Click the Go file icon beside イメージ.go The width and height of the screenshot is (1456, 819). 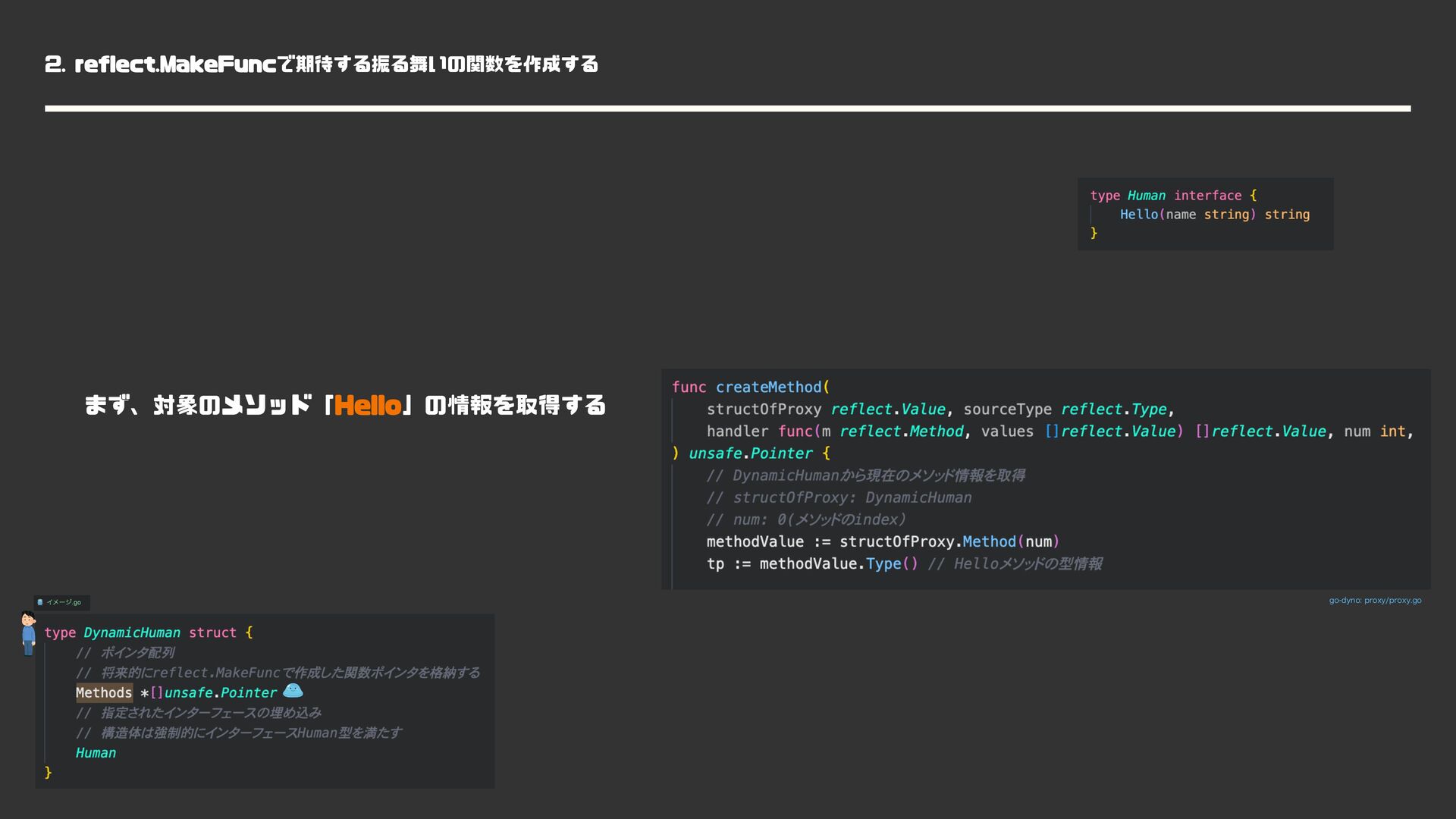click(x=40, y=602)
